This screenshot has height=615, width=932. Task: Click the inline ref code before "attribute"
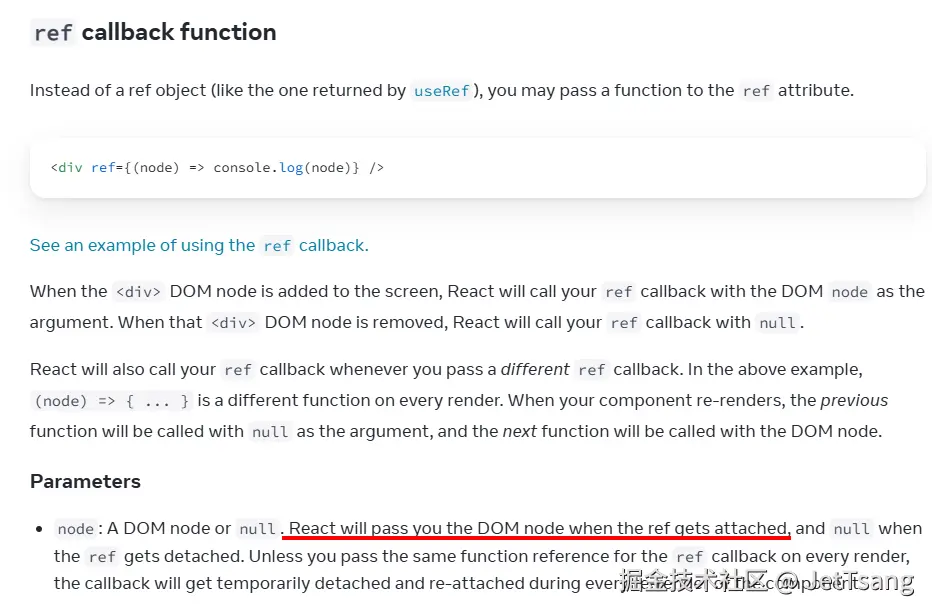click(756, 91)
